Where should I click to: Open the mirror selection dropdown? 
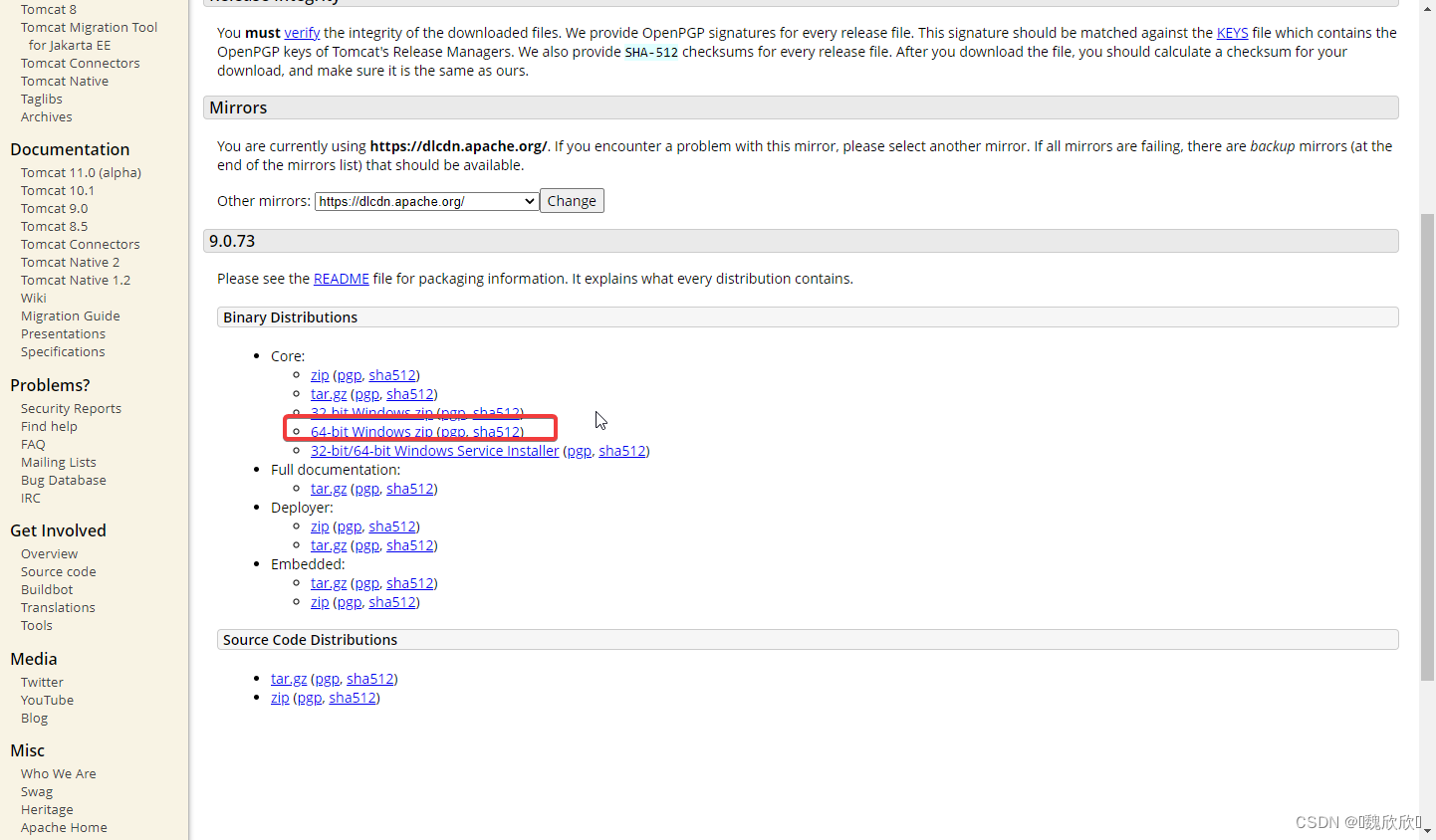[x=426, y=201]
